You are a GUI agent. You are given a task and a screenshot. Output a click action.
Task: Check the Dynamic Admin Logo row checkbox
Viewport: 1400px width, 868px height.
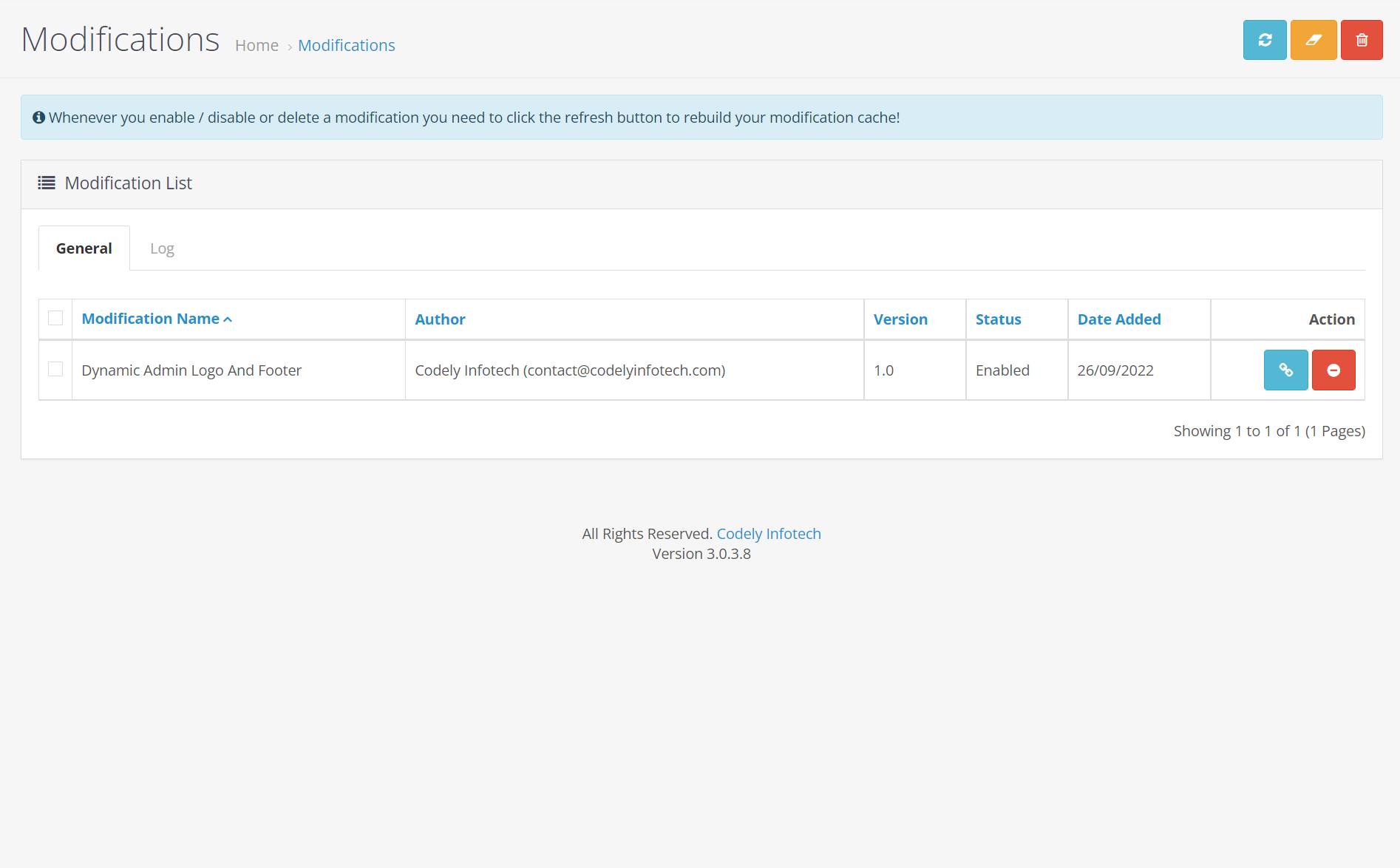tap(55, 369)
